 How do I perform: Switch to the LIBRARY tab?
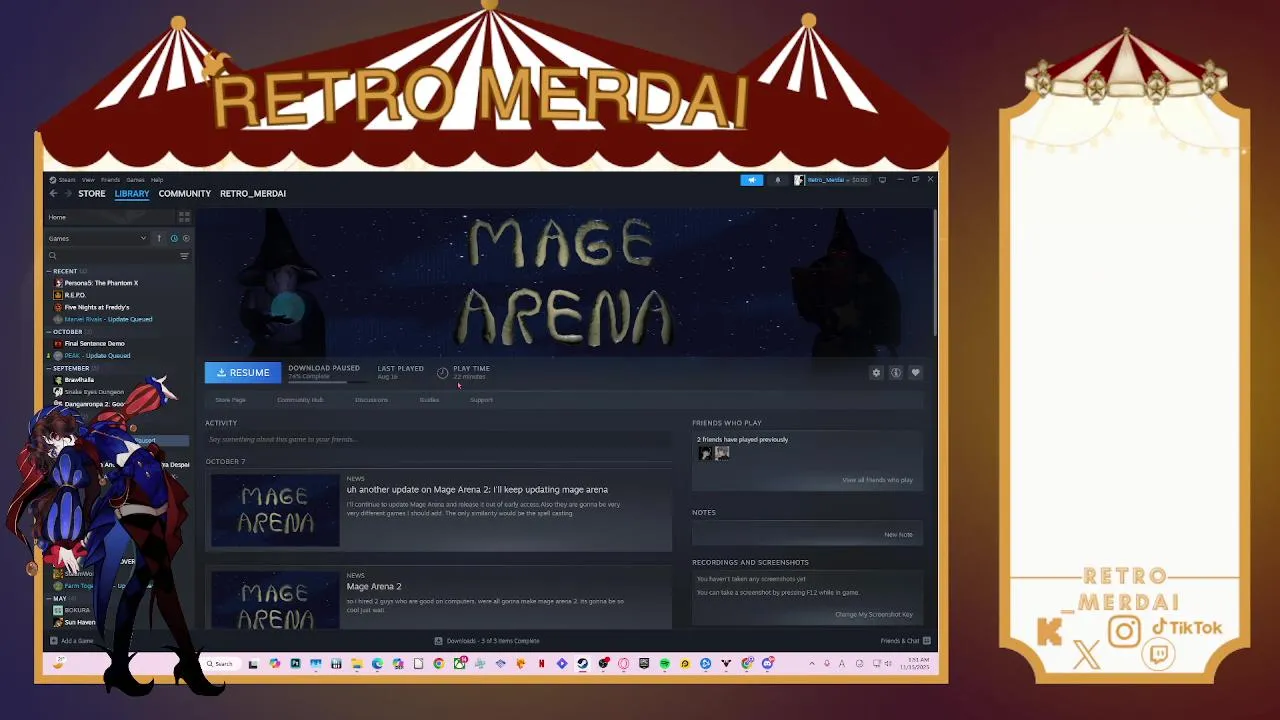click(x=132, y=194)
